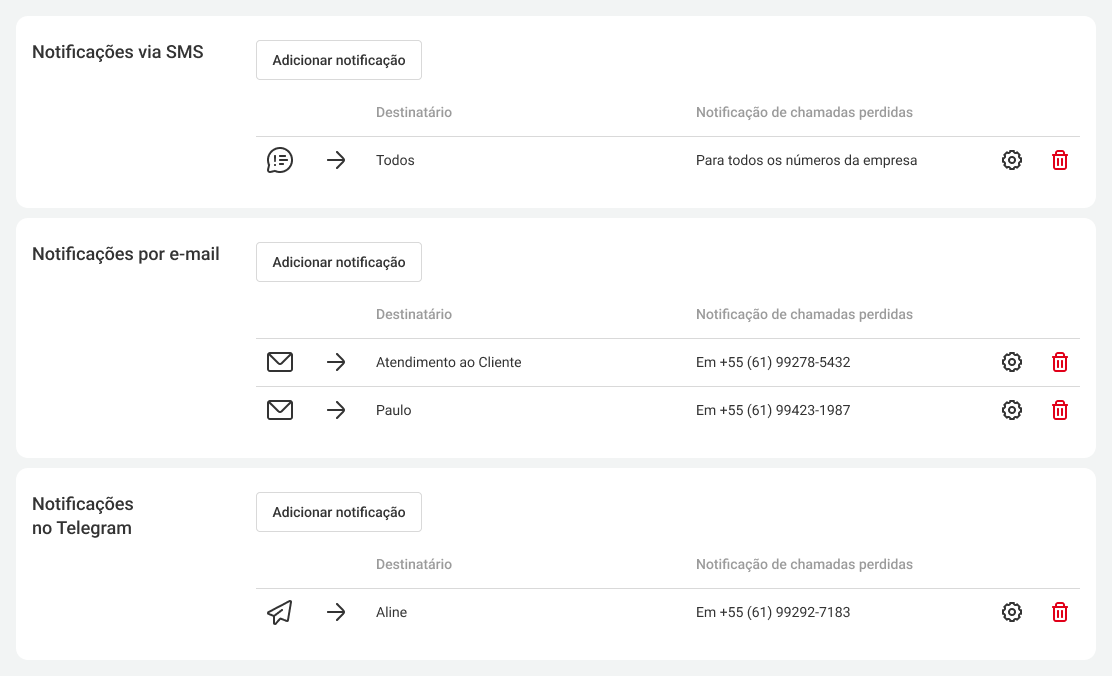Delete Aline's Telegram notification
Viewport: 1112px width, 677px height.
pos(1060,612)
